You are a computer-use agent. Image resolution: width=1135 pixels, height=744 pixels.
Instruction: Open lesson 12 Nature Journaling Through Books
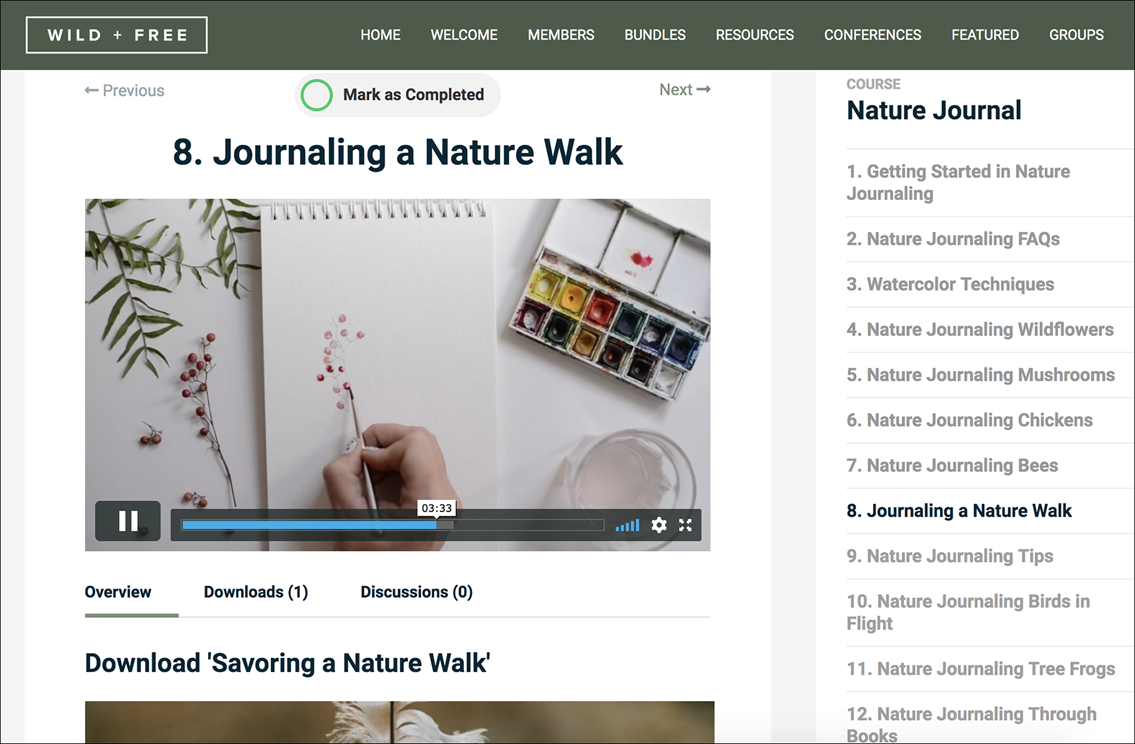pos(971,724)
